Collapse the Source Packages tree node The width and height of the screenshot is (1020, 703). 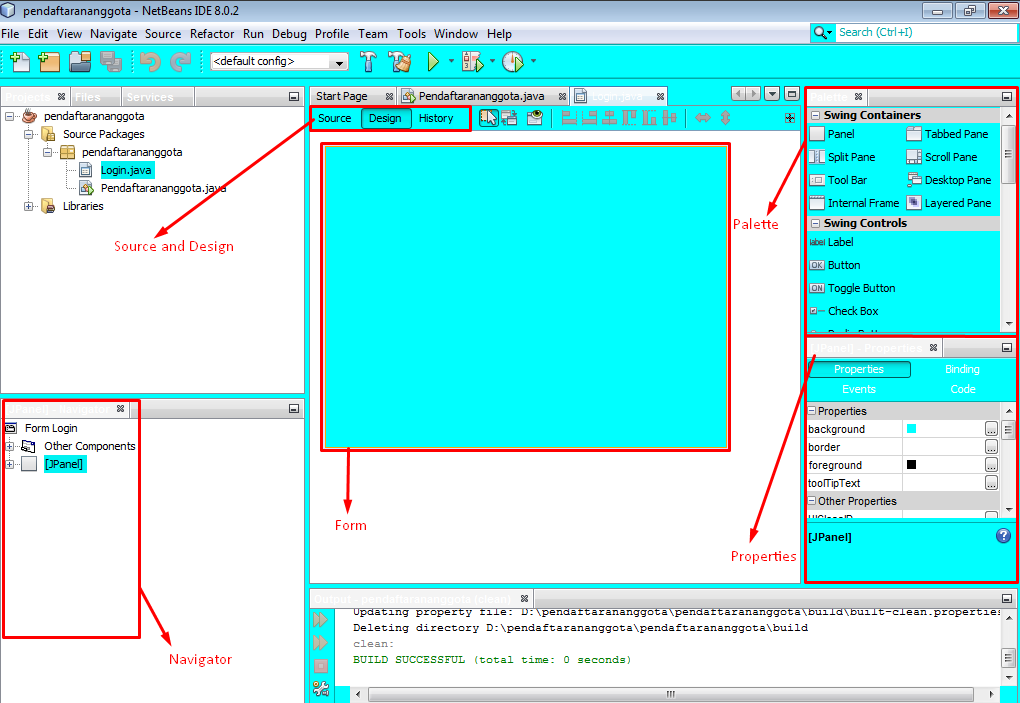pos(29,134)
